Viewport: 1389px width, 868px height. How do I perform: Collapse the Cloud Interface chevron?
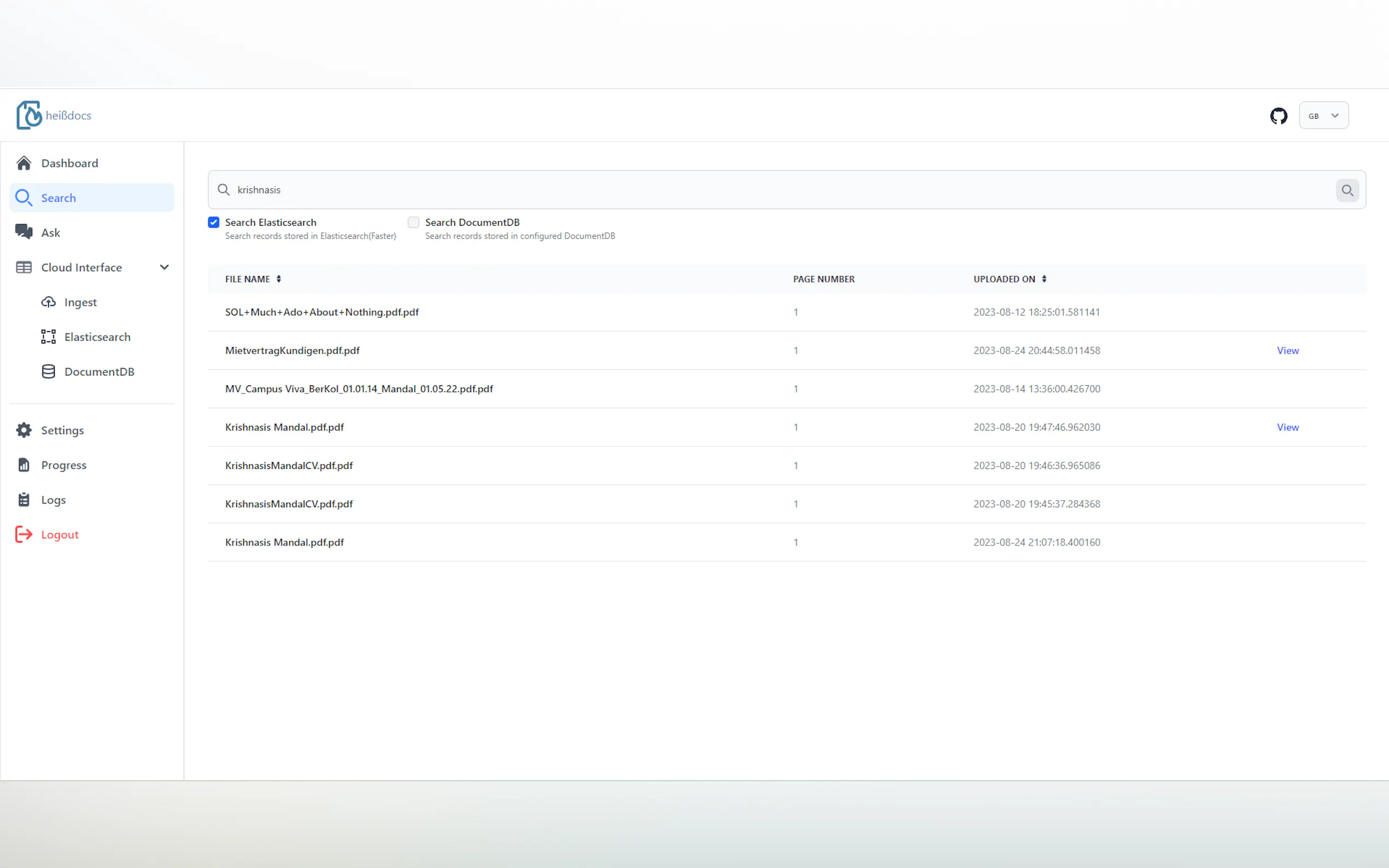(x=164, y=267)
